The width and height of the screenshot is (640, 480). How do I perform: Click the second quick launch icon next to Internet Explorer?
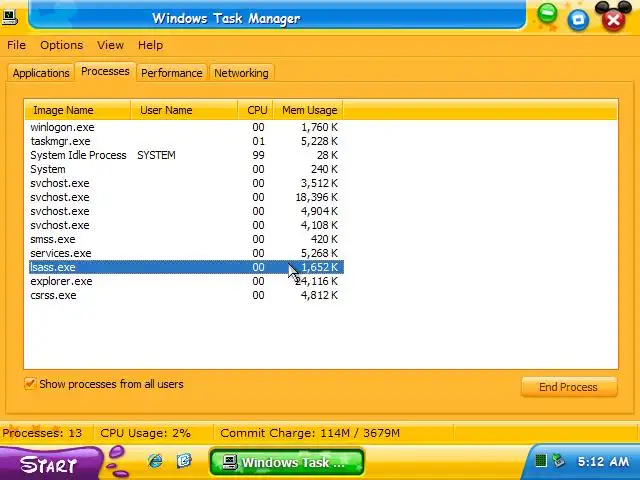click(x=184, y=461)
